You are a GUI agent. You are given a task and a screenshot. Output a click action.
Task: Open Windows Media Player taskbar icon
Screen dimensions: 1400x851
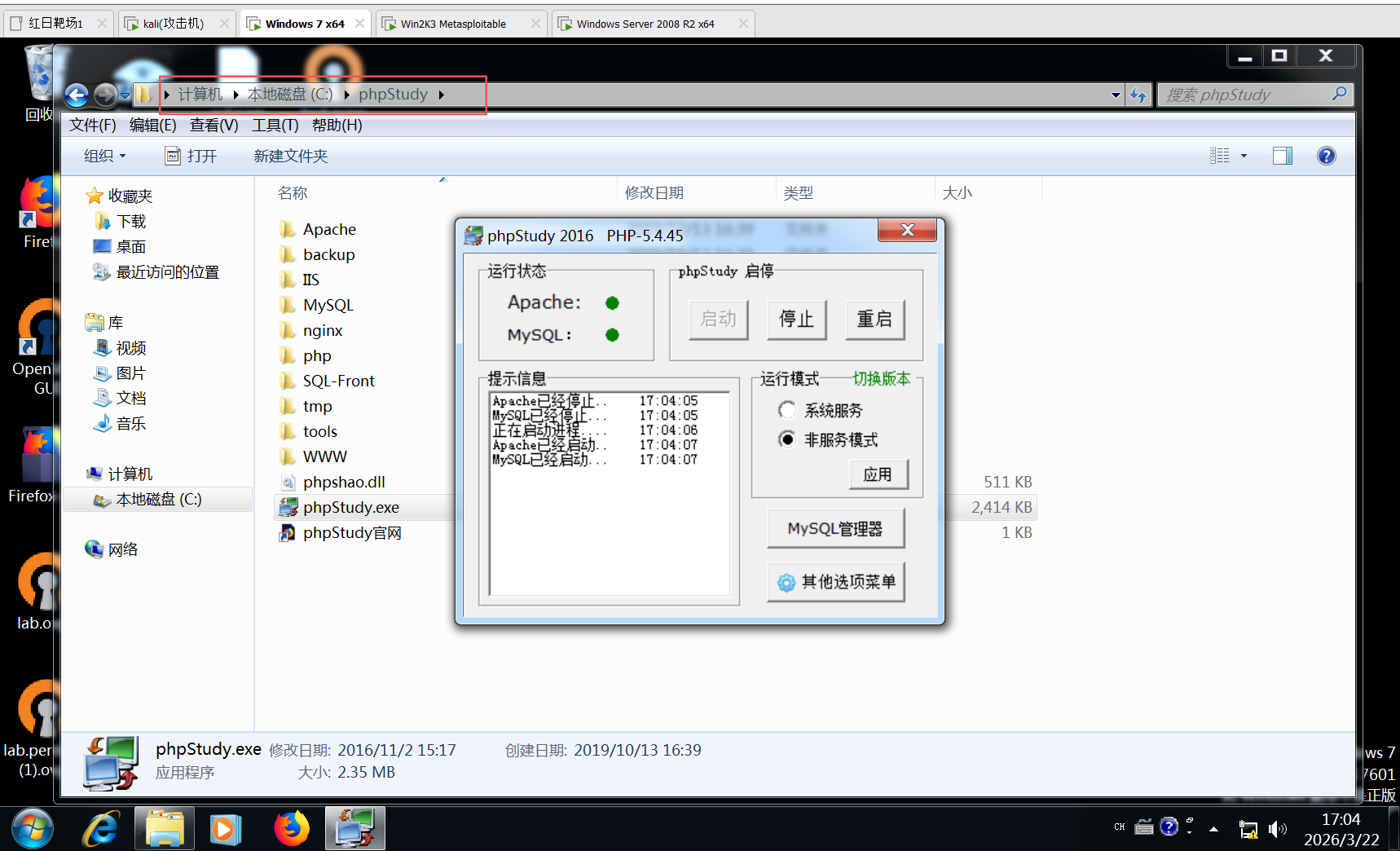click(226, 829)
